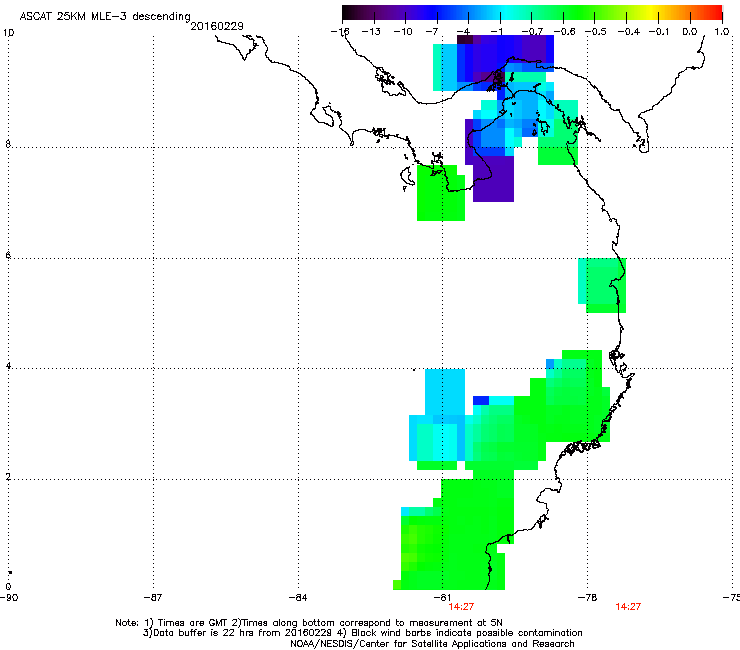Click the latitude axis label '8'
The image size is (740, 650).
(x=8, y=144)
